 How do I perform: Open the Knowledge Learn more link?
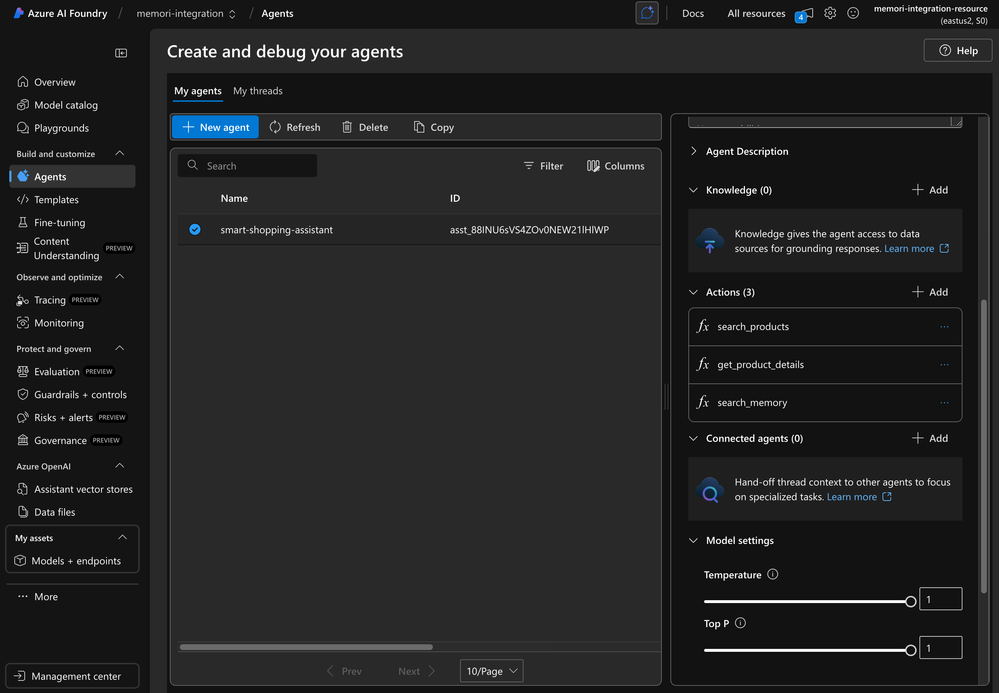click(x=916, y=248)
